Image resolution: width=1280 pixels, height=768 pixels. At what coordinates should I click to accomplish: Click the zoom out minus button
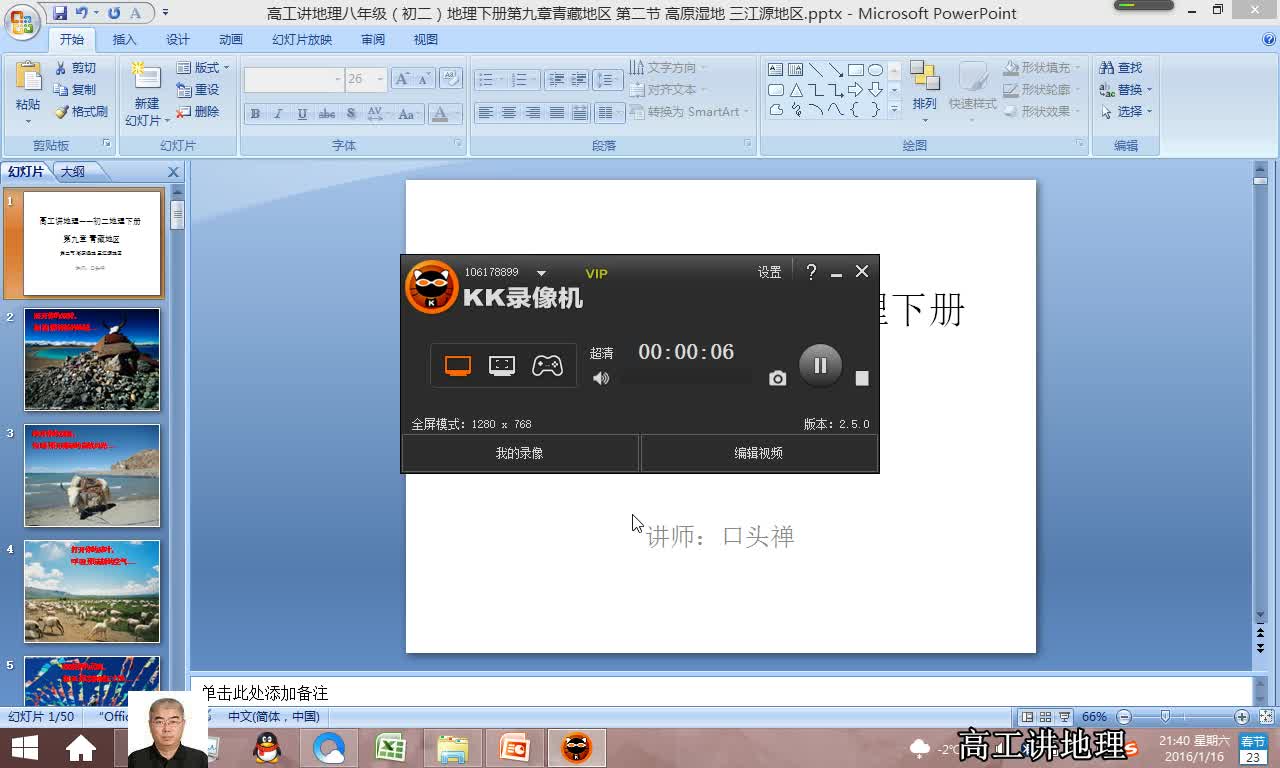coord(1124,717)
